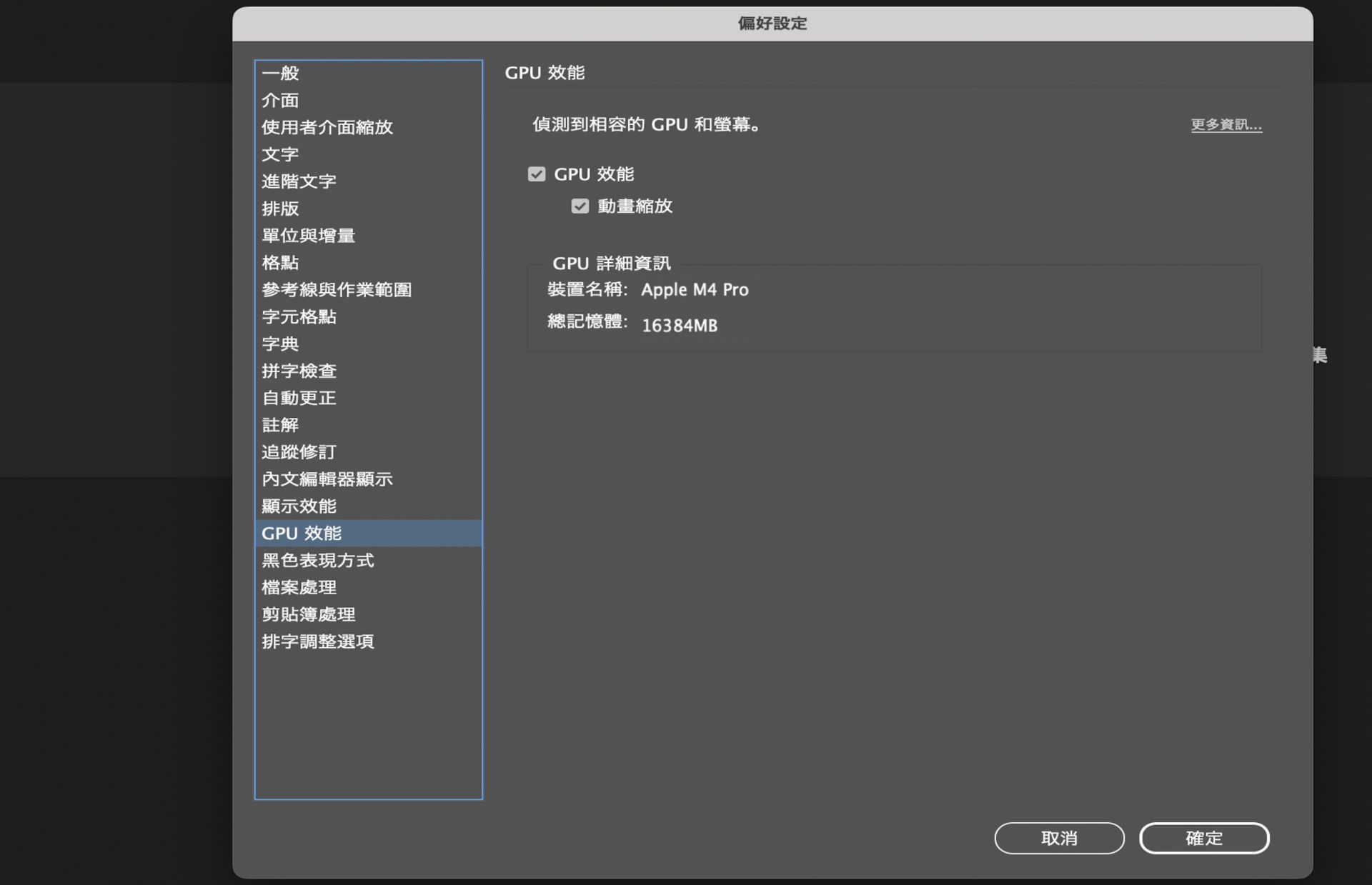Open the 使用者介面縮放 settings

pyautogui.click(x=326, y=127)
